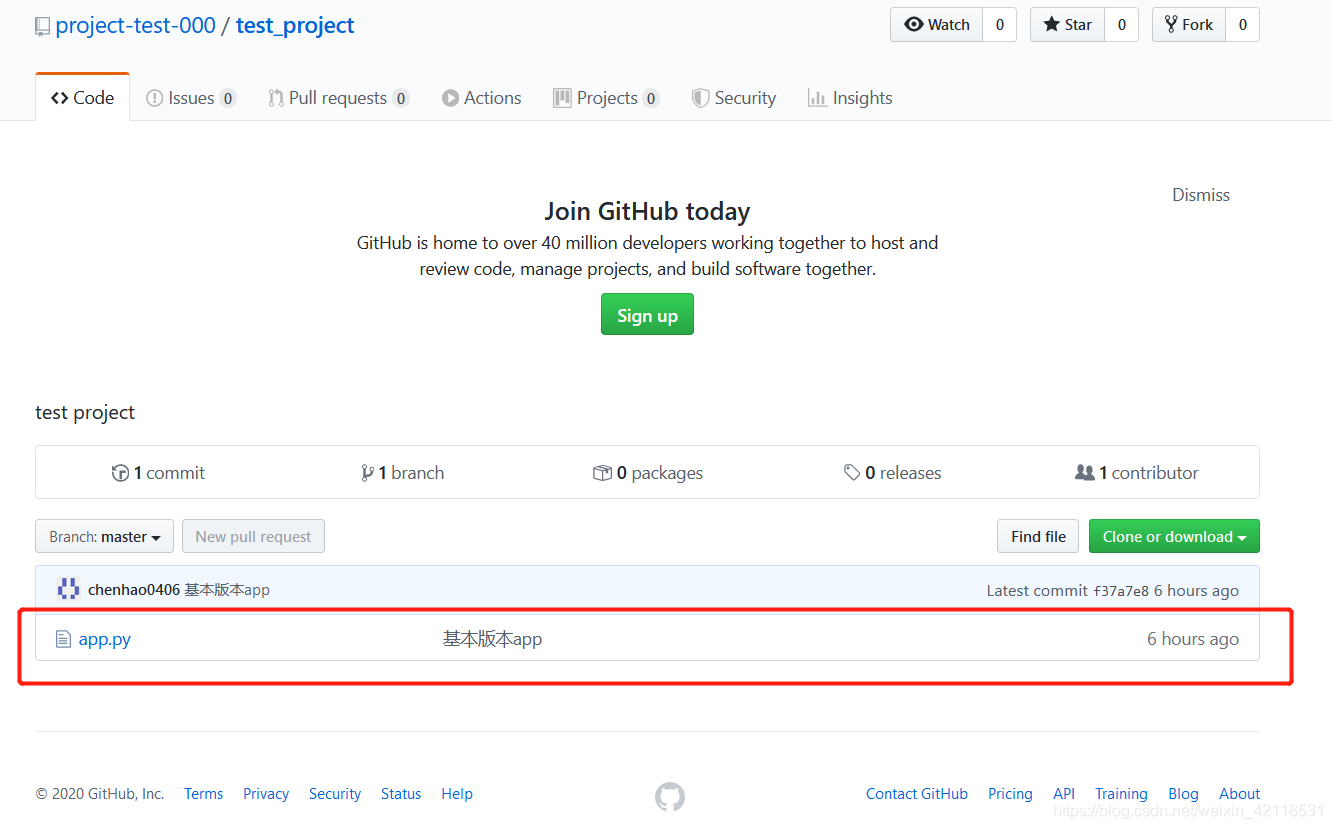The width and height of the screenshot is (1332, 829).
Task: View the 0 releases link
Action: click(893, 473)
